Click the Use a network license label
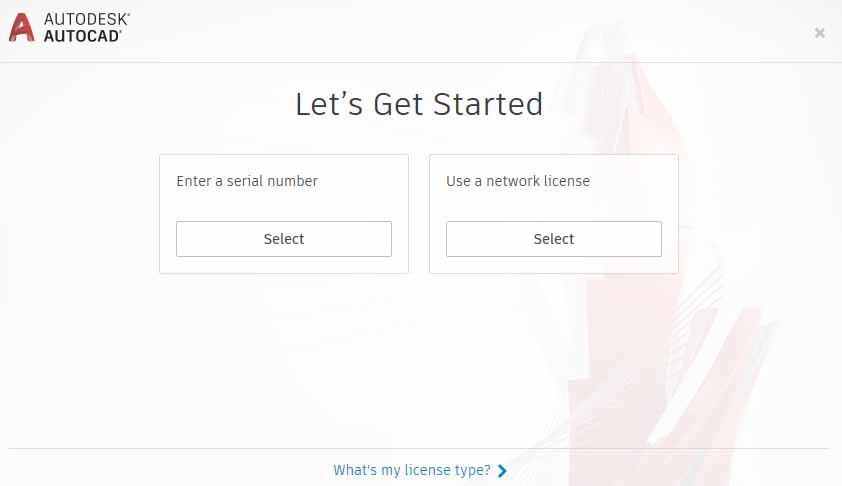This screenshot has width=842, height=486. point(518,181)
